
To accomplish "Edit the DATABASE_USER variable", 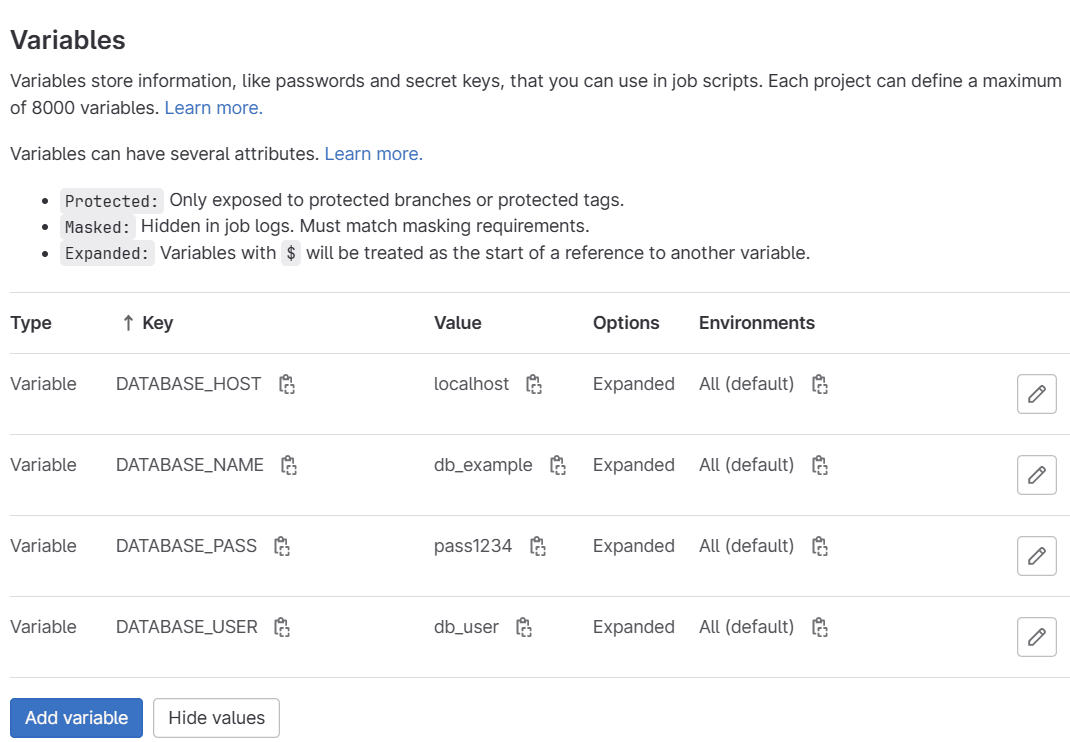I will [1037, 637].
